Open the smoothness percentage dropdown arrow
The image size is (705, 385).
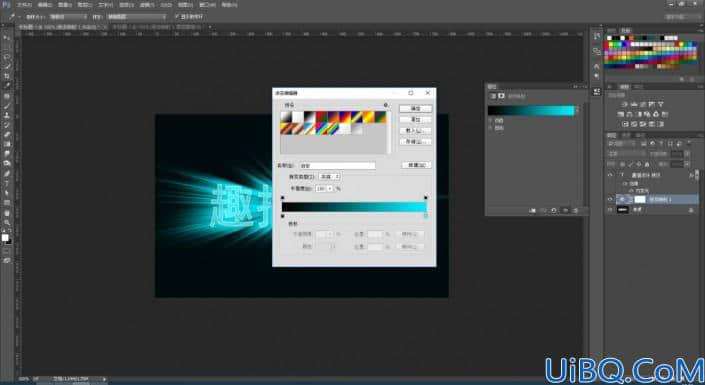(x=330, y=189)
